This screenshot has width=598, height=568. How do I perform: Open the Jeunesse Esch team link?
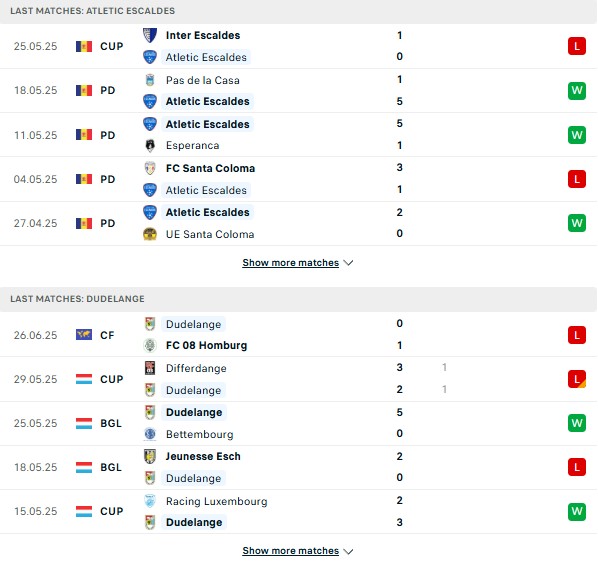[203, 456]
